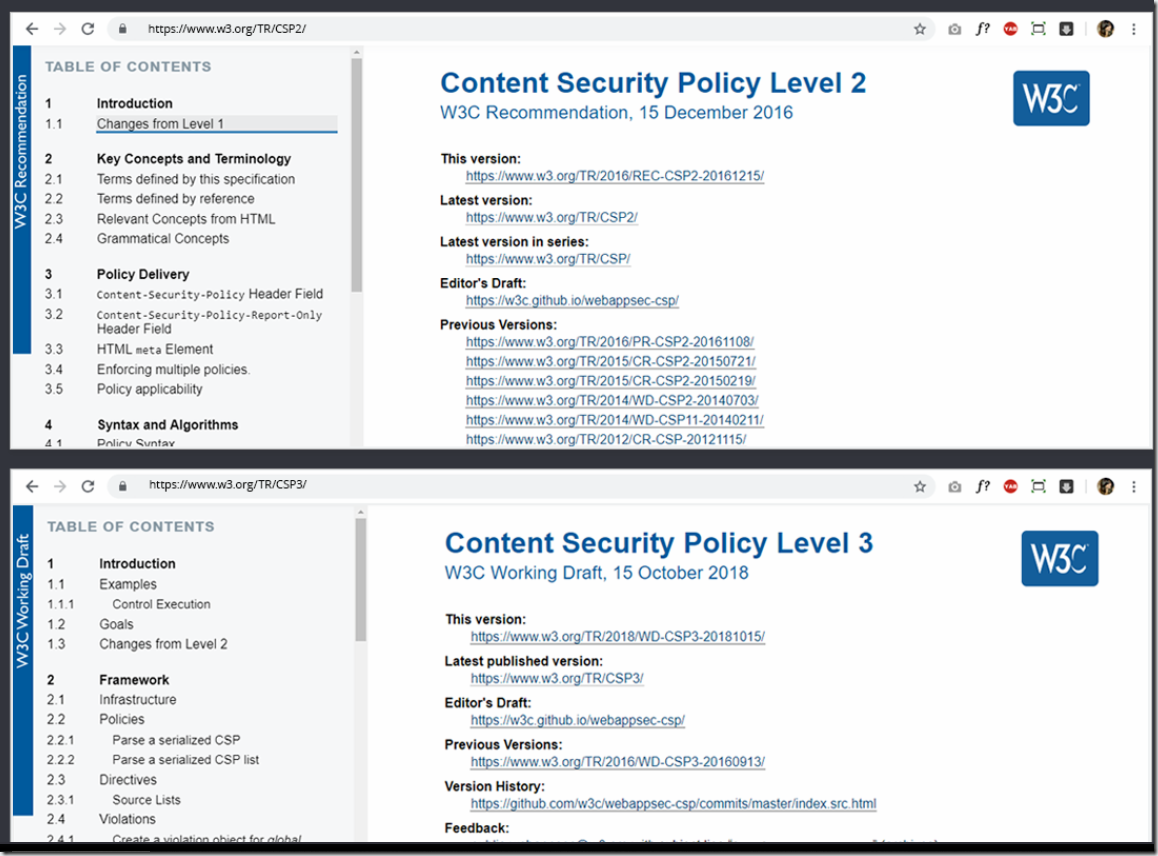Go back in the CSP2 browser window
Screen dimensions: 1158x856
pyautogui.click(x=32, y=29)
